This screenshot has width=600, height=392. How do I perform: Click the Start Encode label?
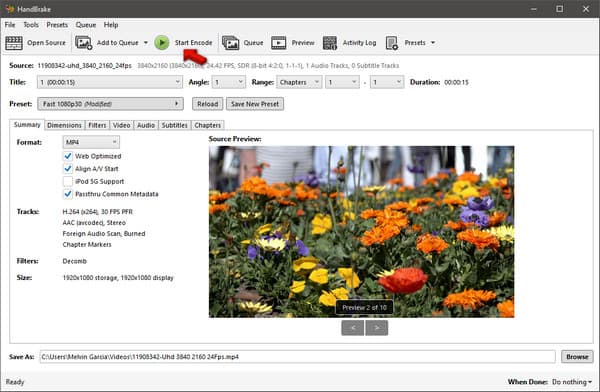pos(193,42)
